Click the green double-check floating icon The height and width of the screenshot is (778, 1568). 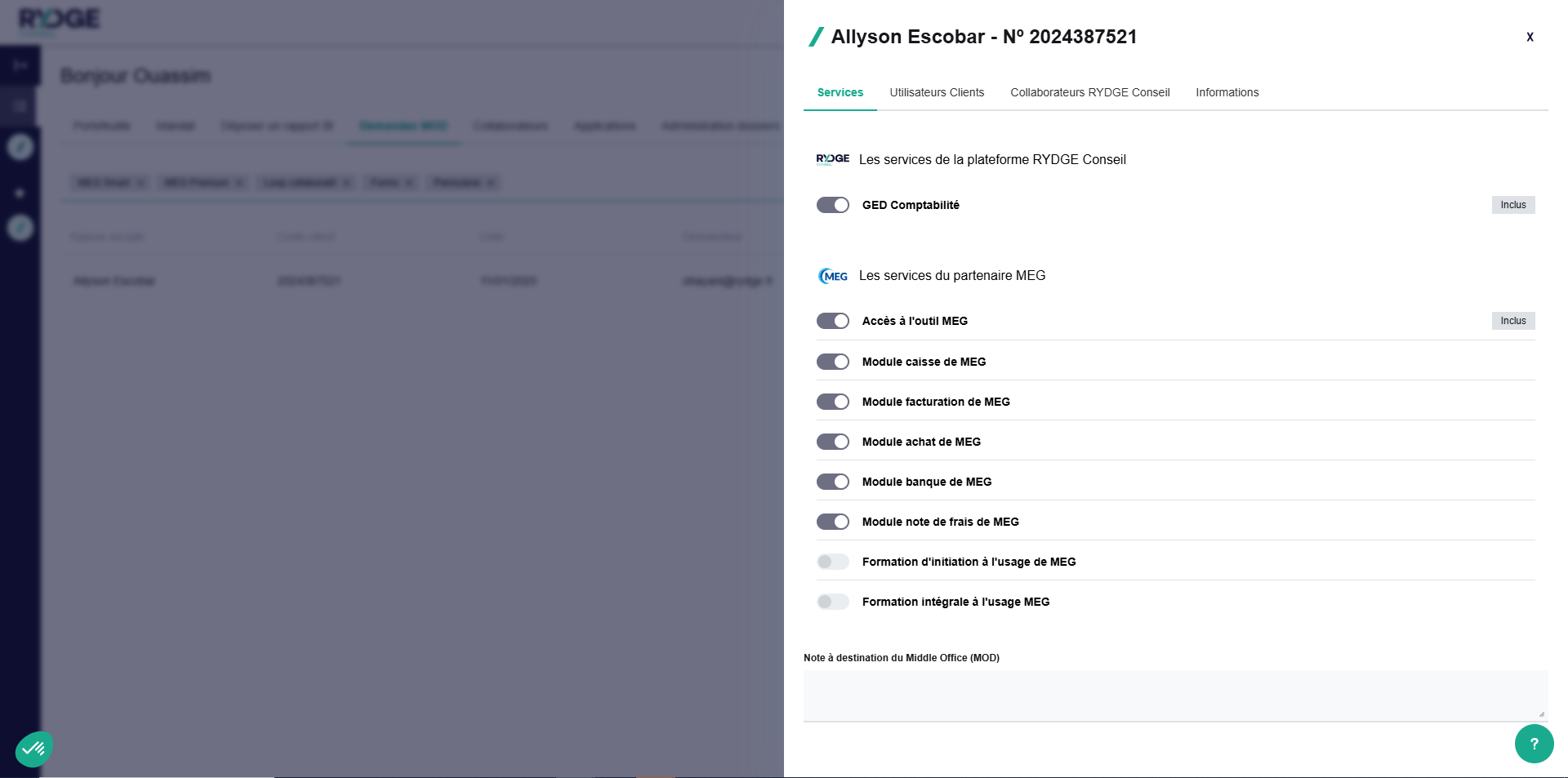point(33,749)
